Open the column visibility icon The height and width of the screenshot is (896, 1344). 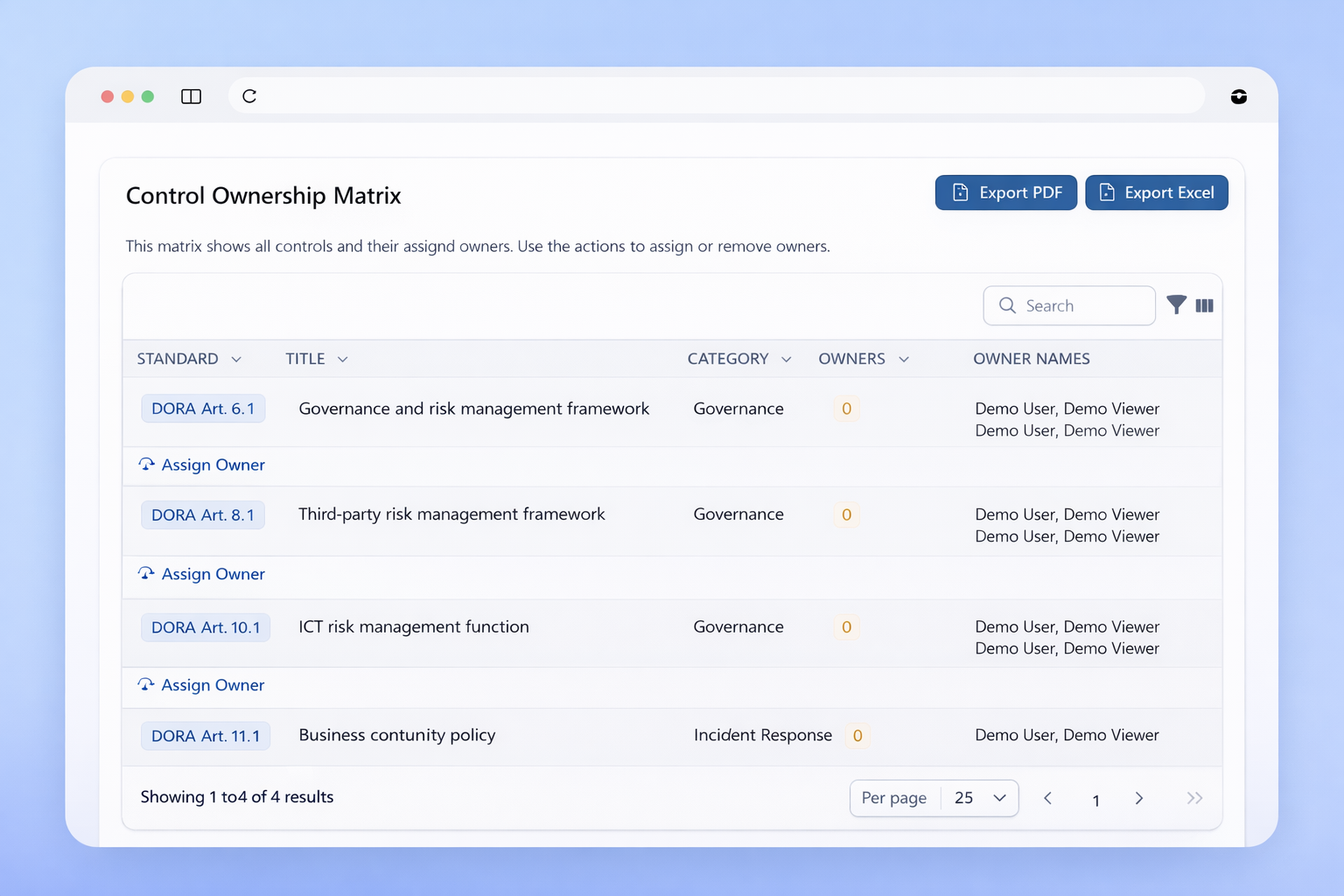click(1205, 305)
